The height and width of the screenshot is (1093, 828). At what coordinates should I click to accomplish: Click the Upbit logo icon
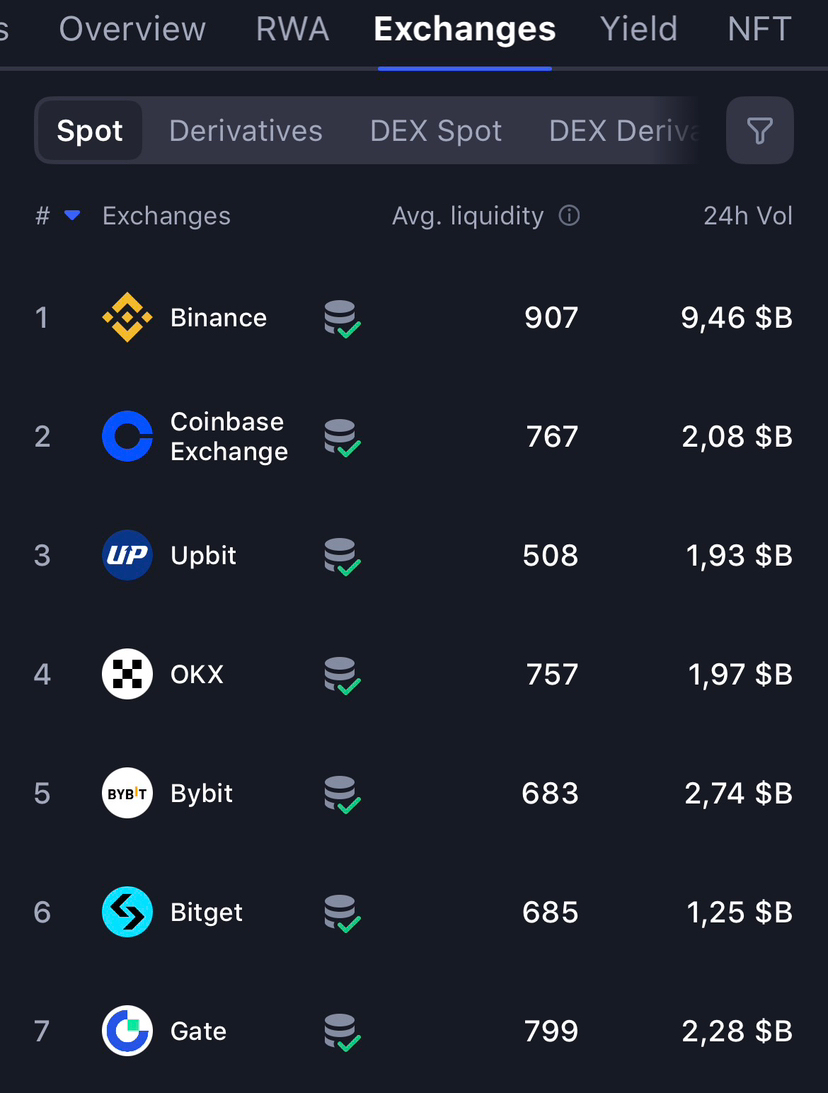click(x=127, y=555)
